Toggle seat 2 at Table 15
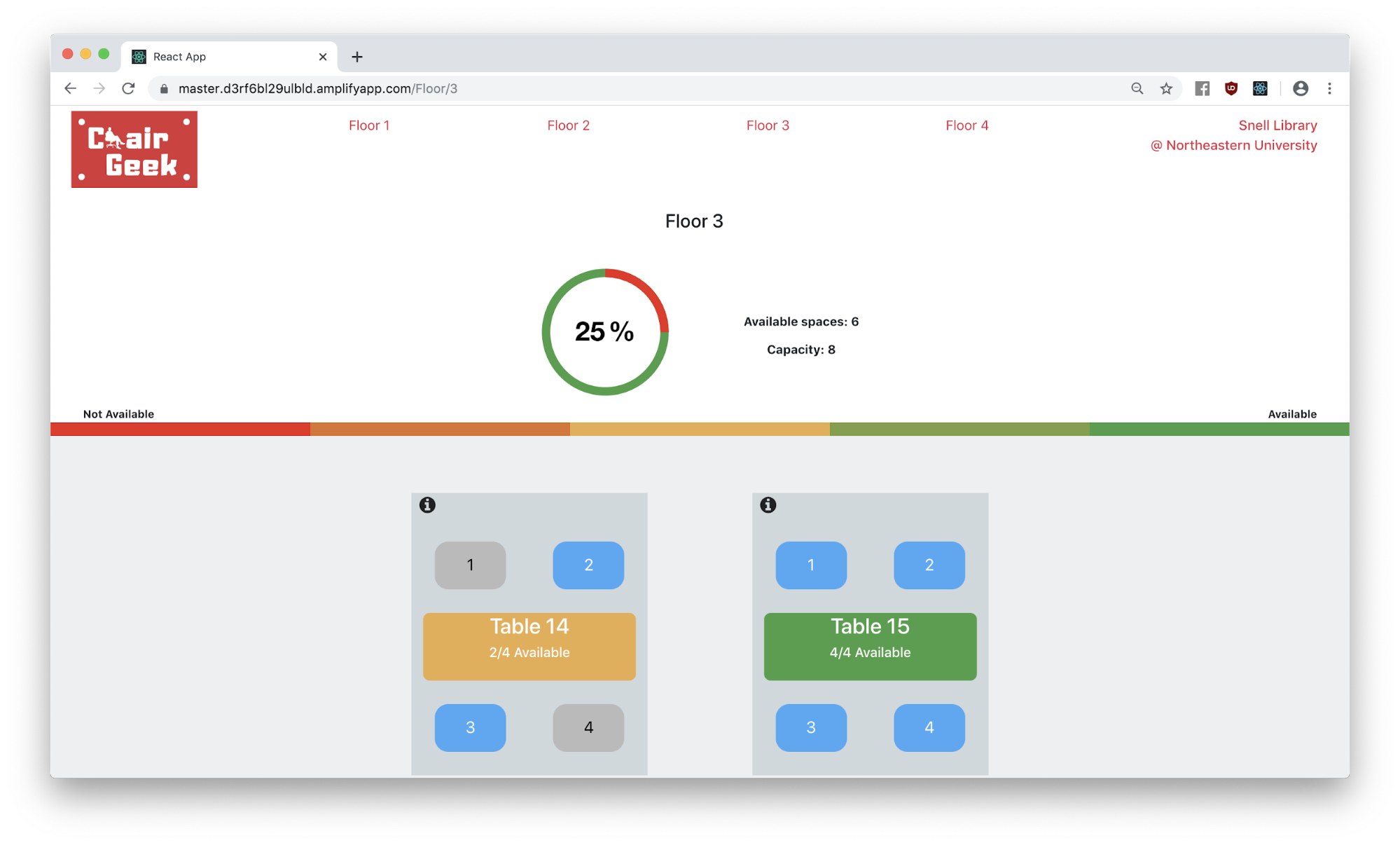This screenshot has height=845, width=1400. 929,565
